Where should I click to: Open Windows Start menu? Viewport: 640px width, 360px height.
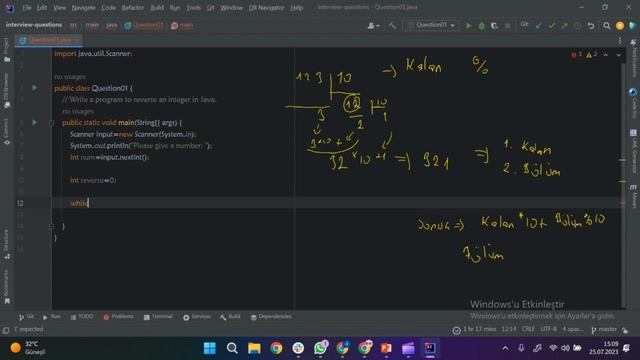click(210, 348)
